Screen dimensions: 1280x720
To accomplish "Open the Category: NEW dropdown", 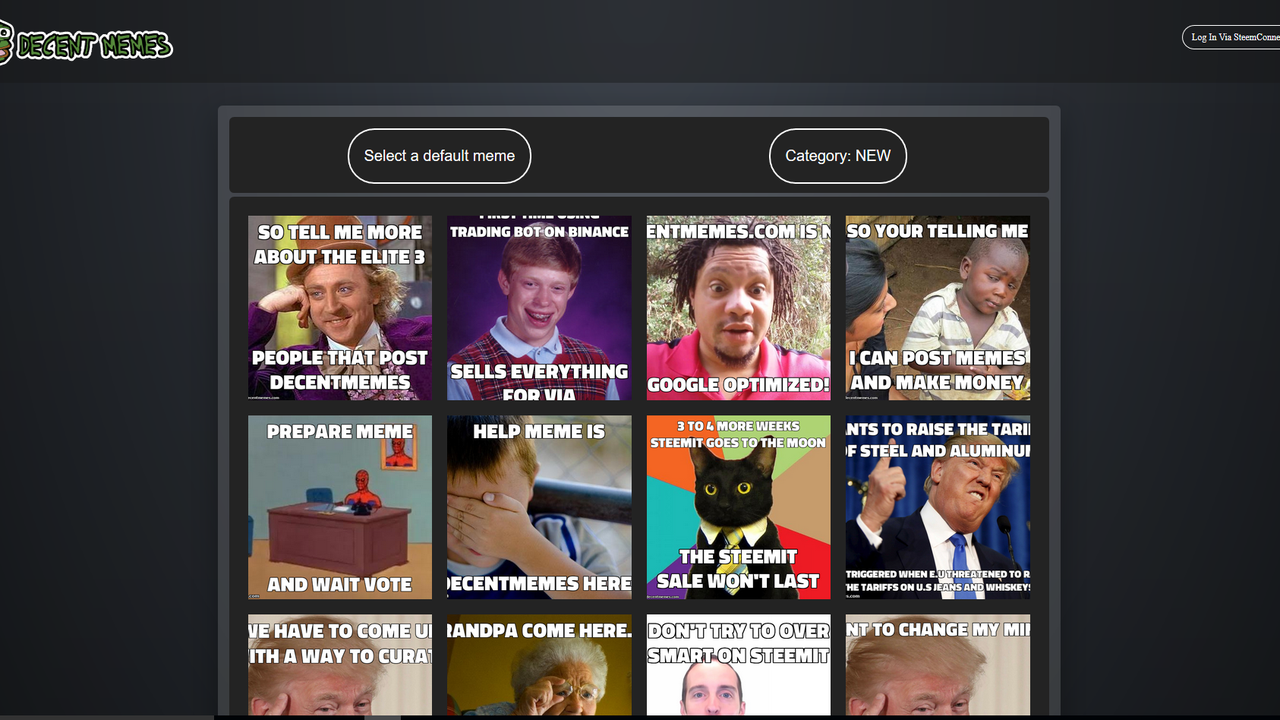I will (x=838, y=156).
